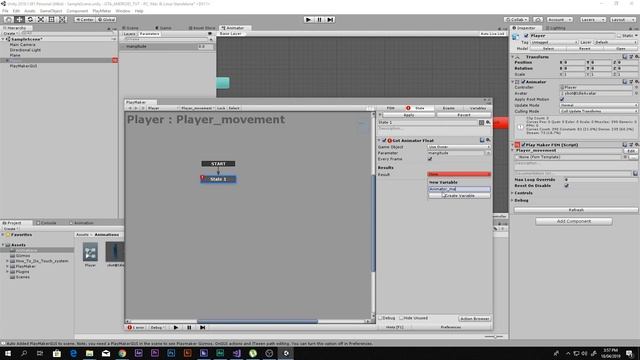The image size is (640, 360).
Task: Select the Move tool in Unity toolbar
Action: (19, 20)
